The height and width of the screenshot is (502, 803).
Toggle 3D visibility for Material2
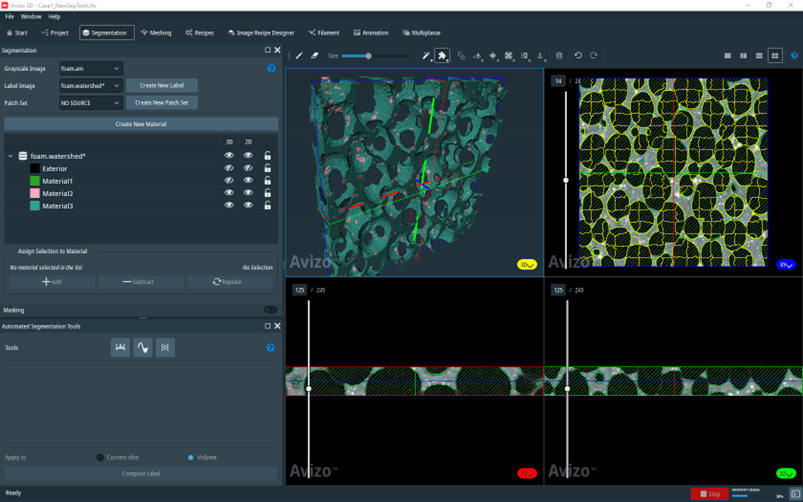click(229, 193)
